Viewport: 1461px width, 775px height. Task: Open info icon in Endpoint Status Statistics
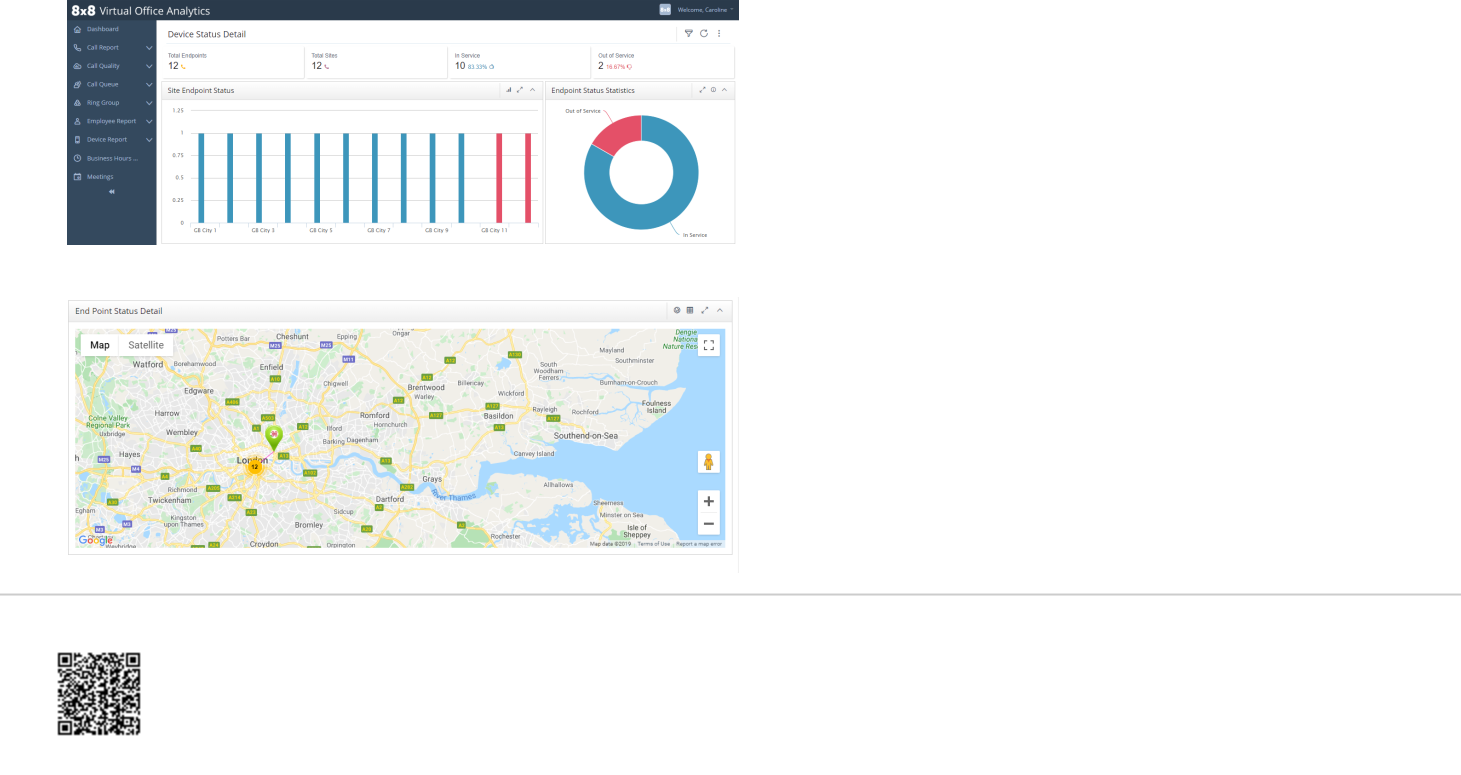(713, 90)
